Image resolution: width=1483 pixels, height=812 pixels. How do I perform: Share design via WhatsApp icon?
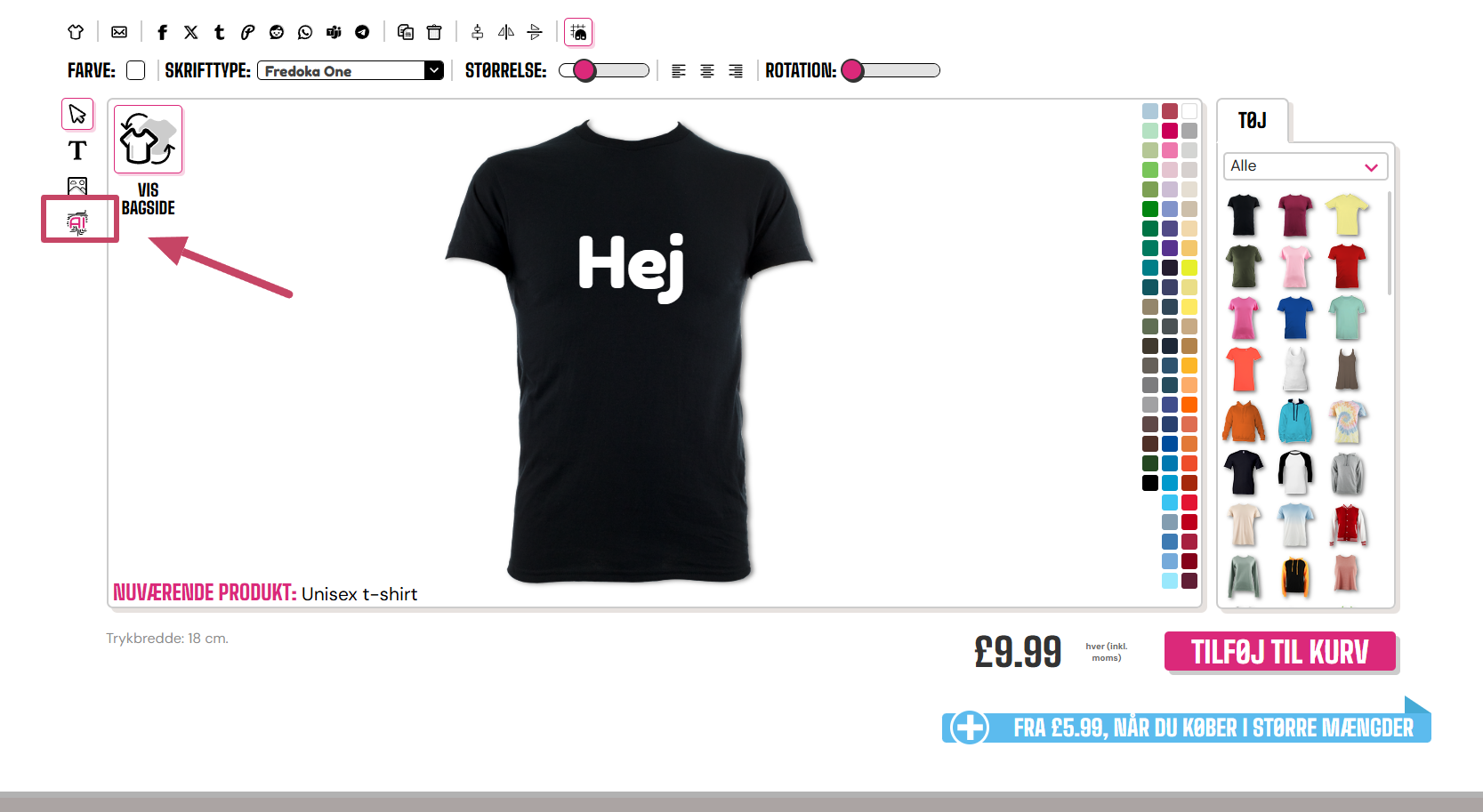(x=305, y=32)
